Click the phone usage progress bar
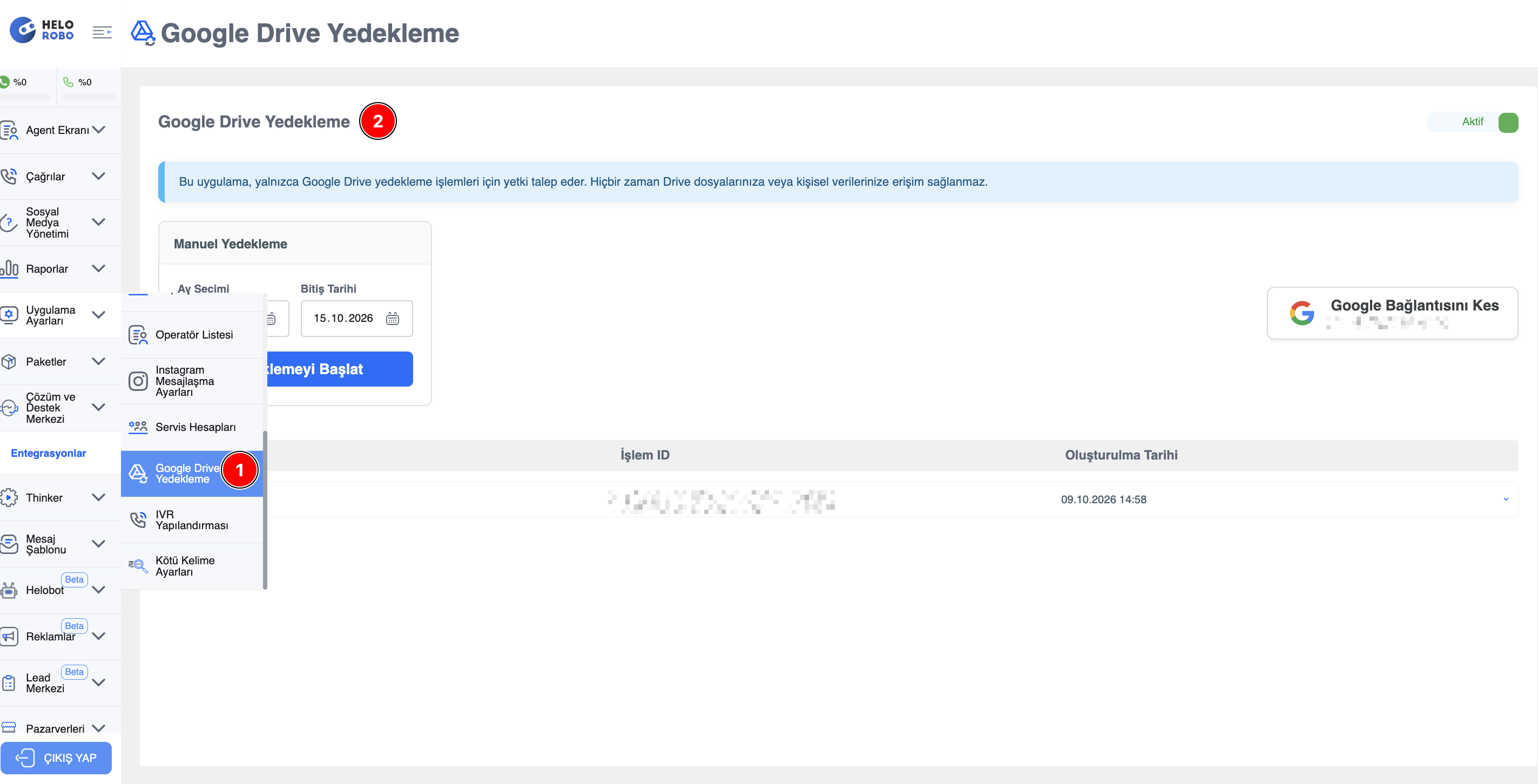This screenshot has width=1538, height=784. point(89,96)
